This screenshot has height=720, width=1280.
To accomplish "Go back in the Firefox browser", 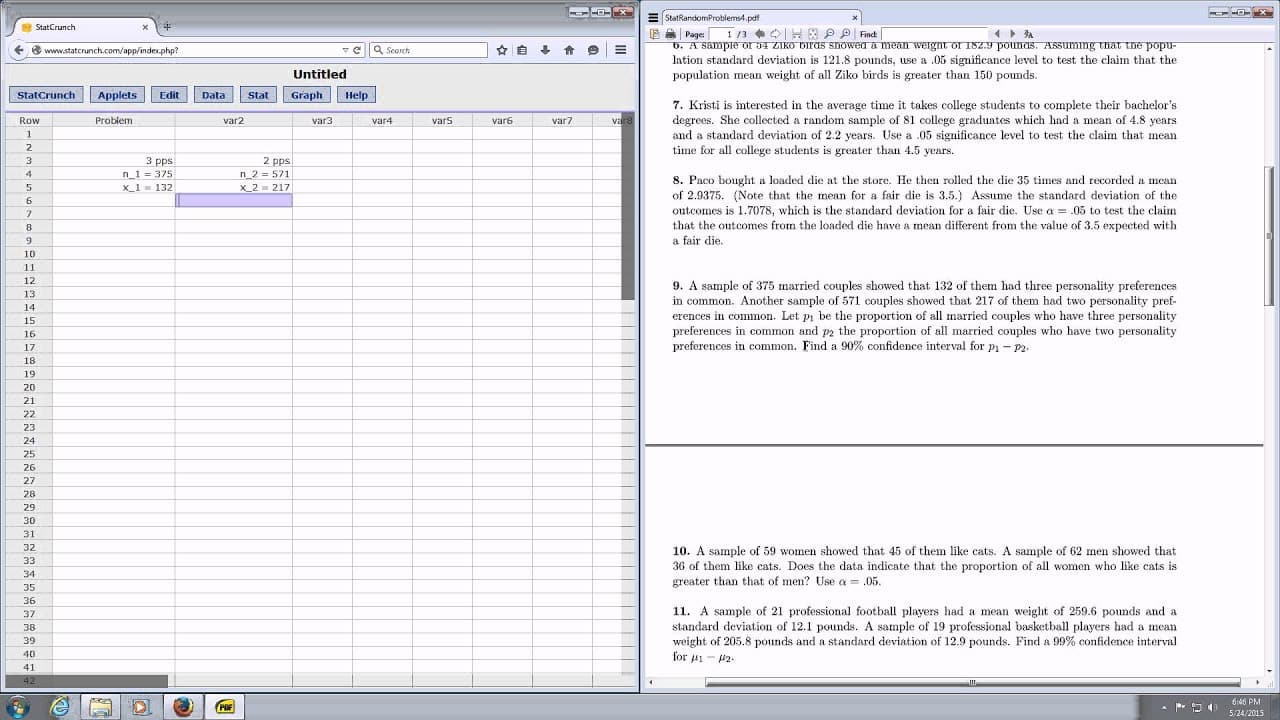I will (20, 50).
